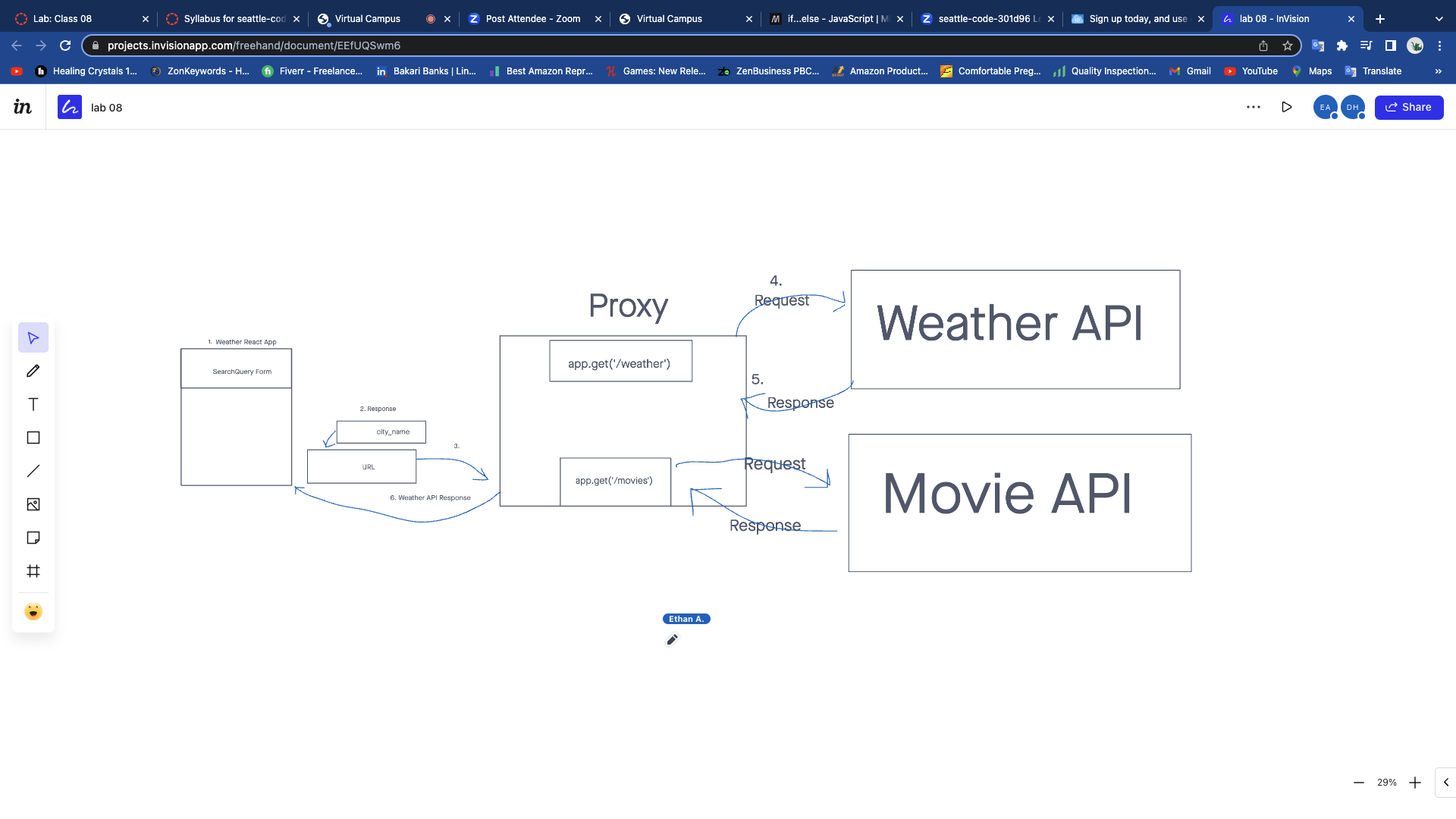Click the EA collaborator avatar
The width and height of the screenshot is (1456, 819).
(x=1325, y=108)
